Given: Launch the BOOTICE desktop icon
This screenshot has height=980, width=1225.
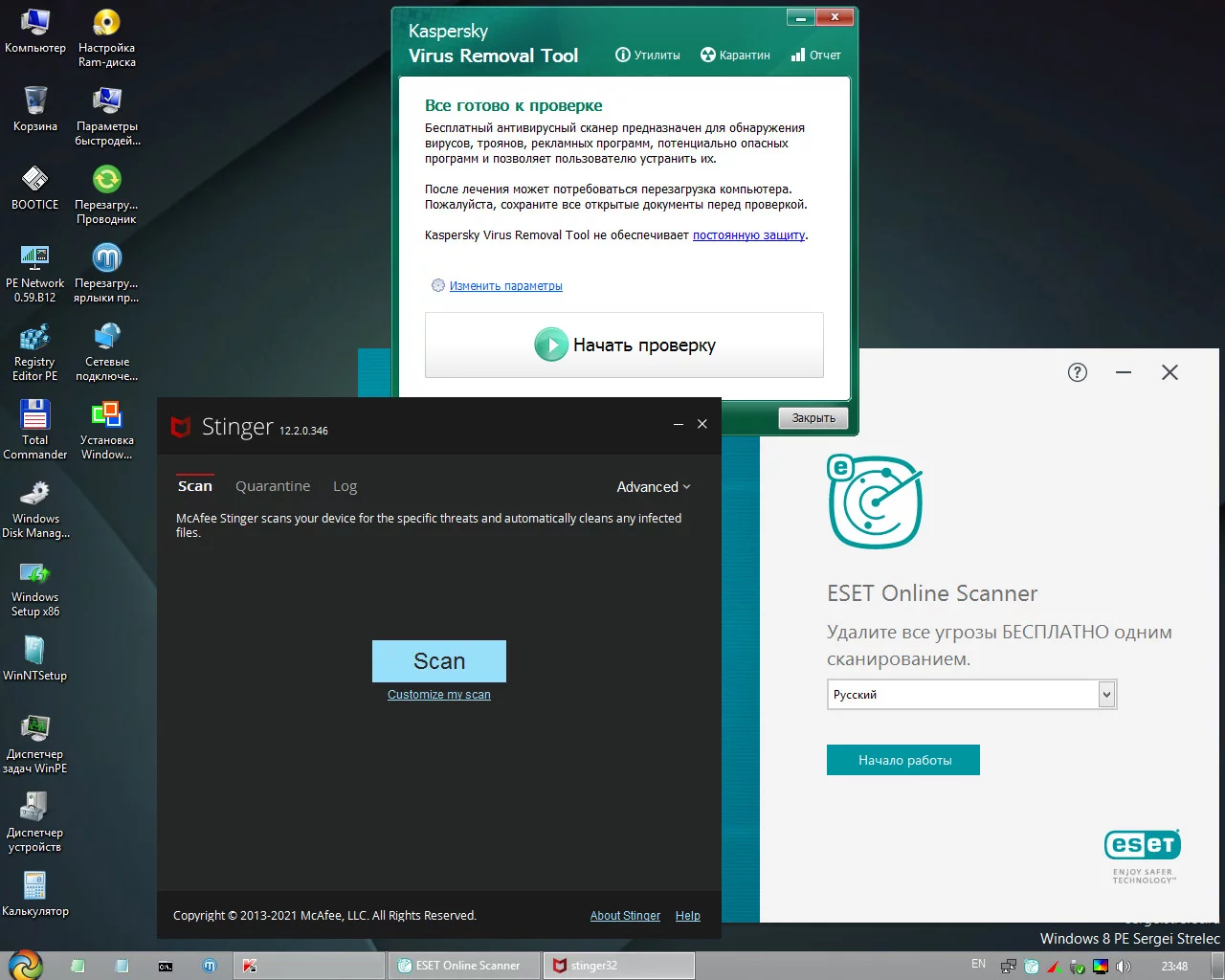Looking at the screenshot, I should 35,188.
